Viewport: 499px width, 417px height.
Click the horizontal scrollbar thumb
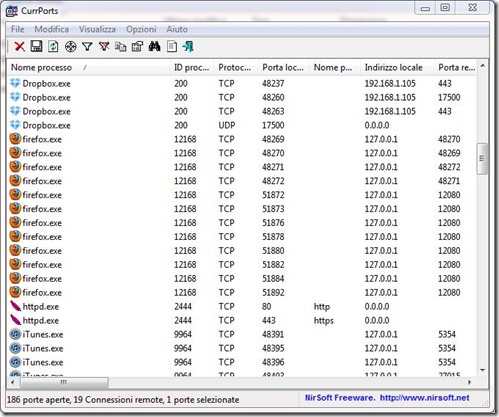64,382
